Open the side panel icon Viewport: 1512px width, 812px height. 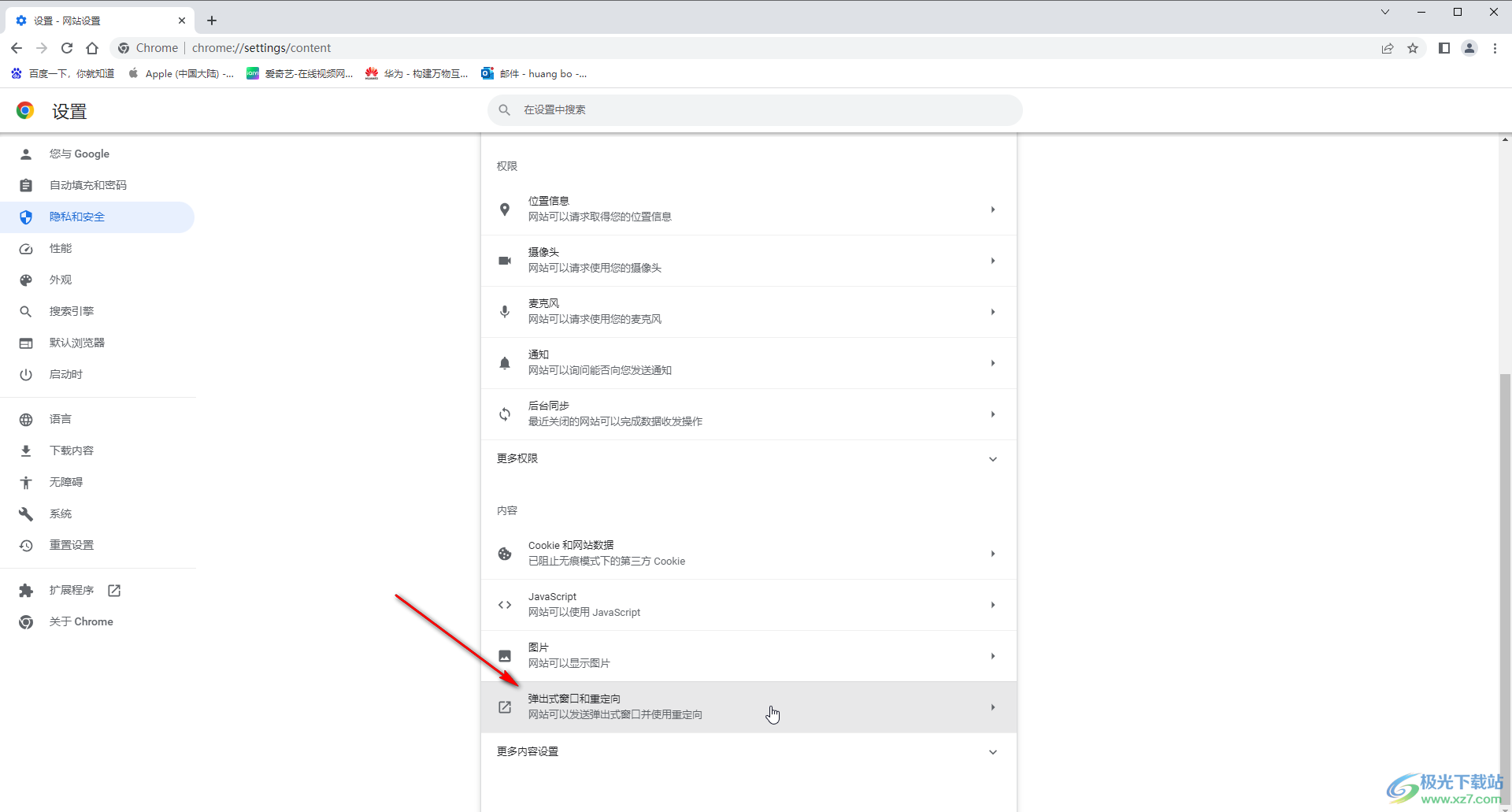(1444, 48)
